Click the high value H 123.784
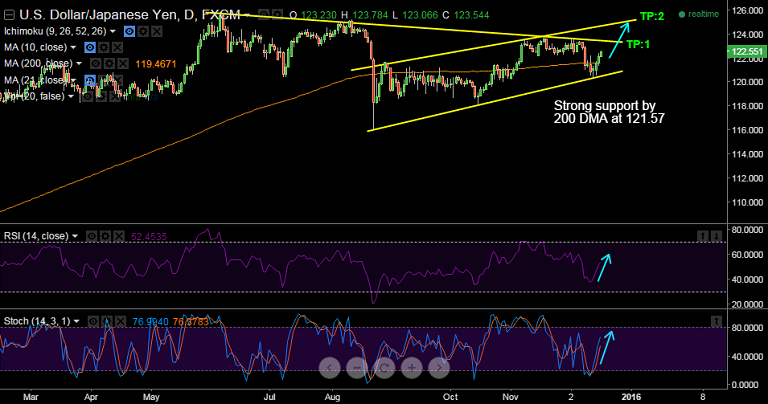Viewport: 768px width, 404px height. [364, 15]
